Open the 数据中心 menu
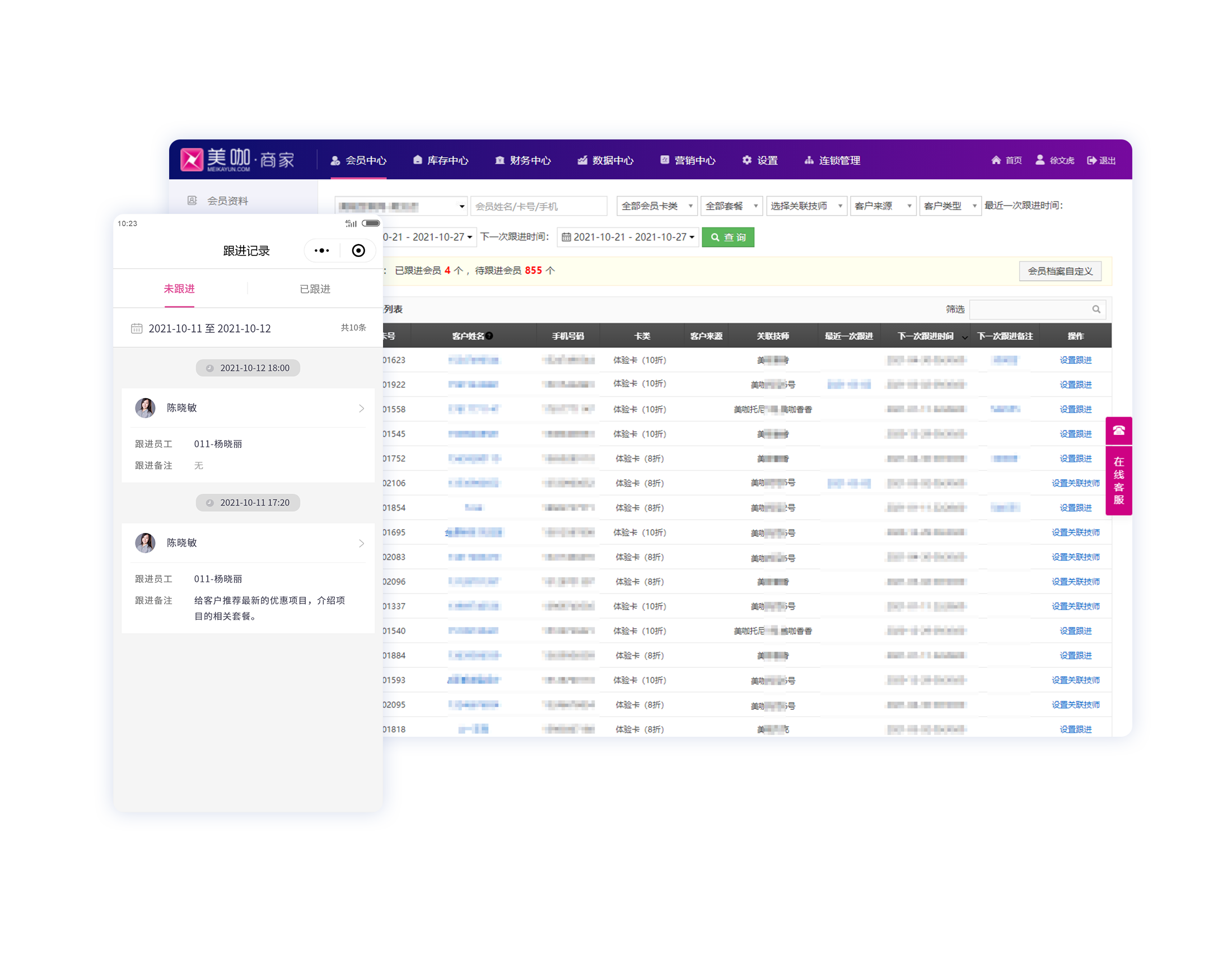The width and height of the screenshot is (1232, 959). pos(605,161)
